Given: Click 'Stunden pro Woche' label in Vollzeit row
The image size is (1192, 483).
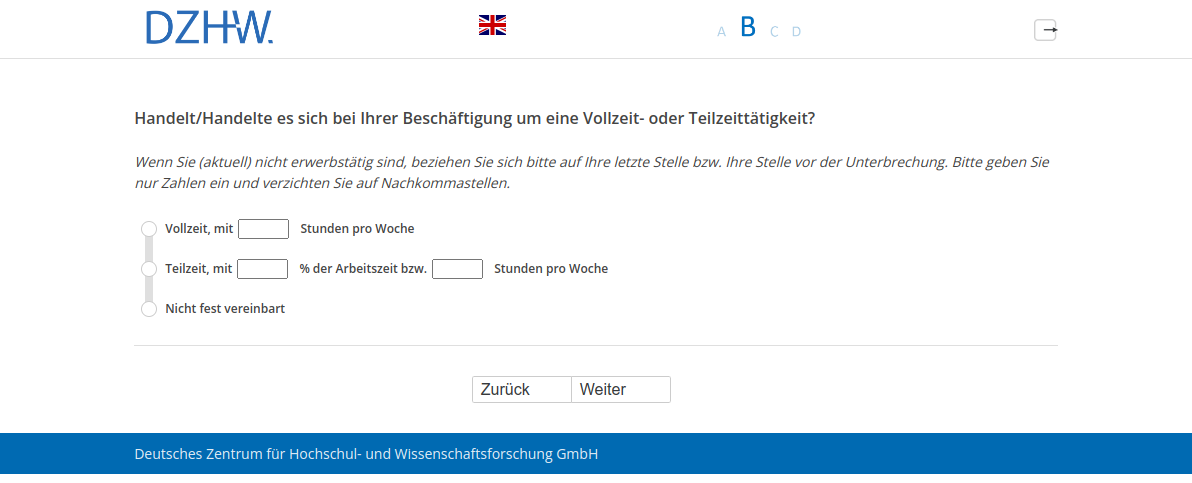Looking at the screenshot, I should 357,229.
